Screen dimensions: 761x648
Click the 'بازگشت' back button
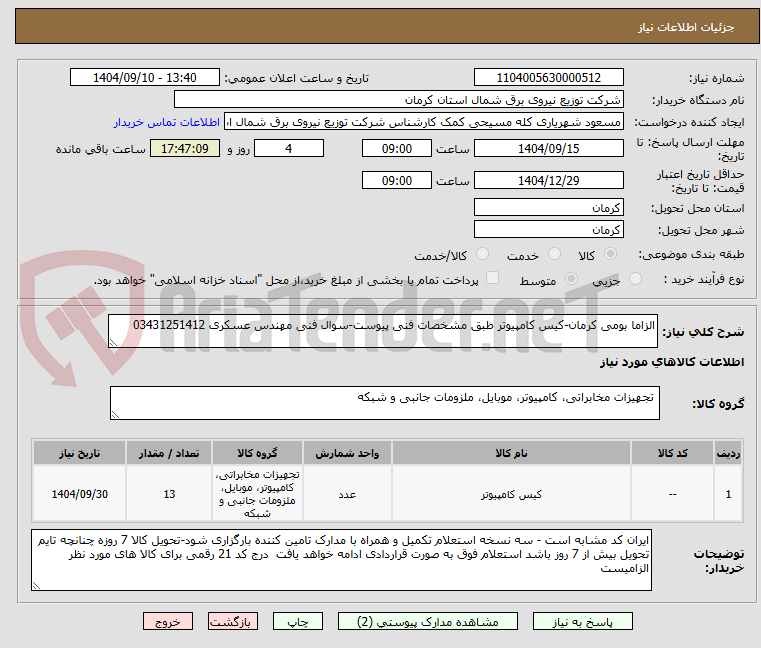[235, 621]
